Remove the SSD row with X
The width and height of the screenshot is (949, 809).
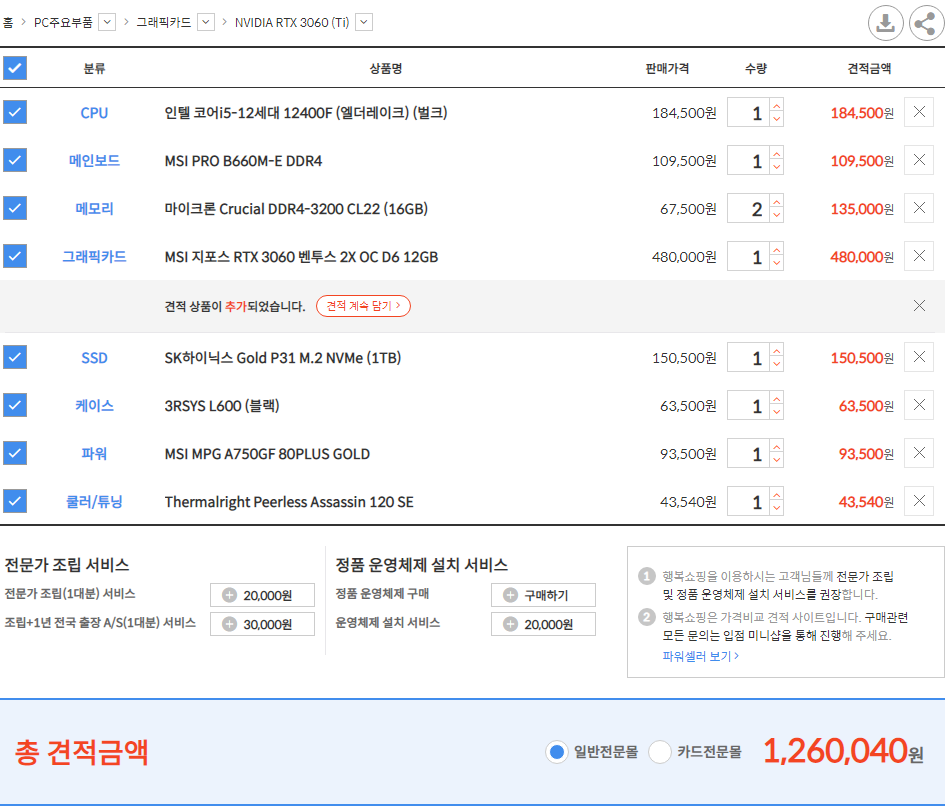tap(919, 357)
